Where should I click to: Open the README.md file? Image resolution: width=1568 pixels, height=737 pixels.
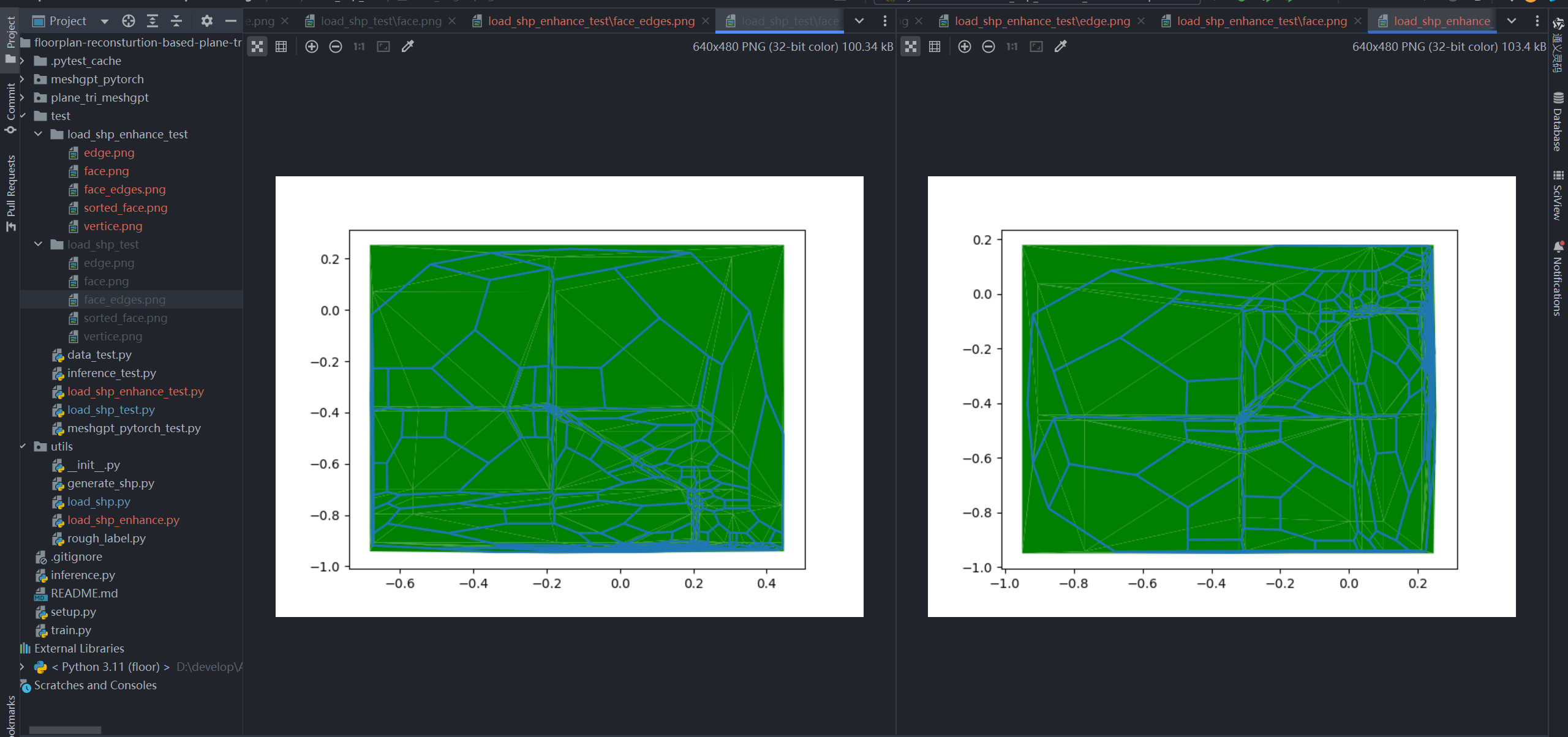(84, 593)
